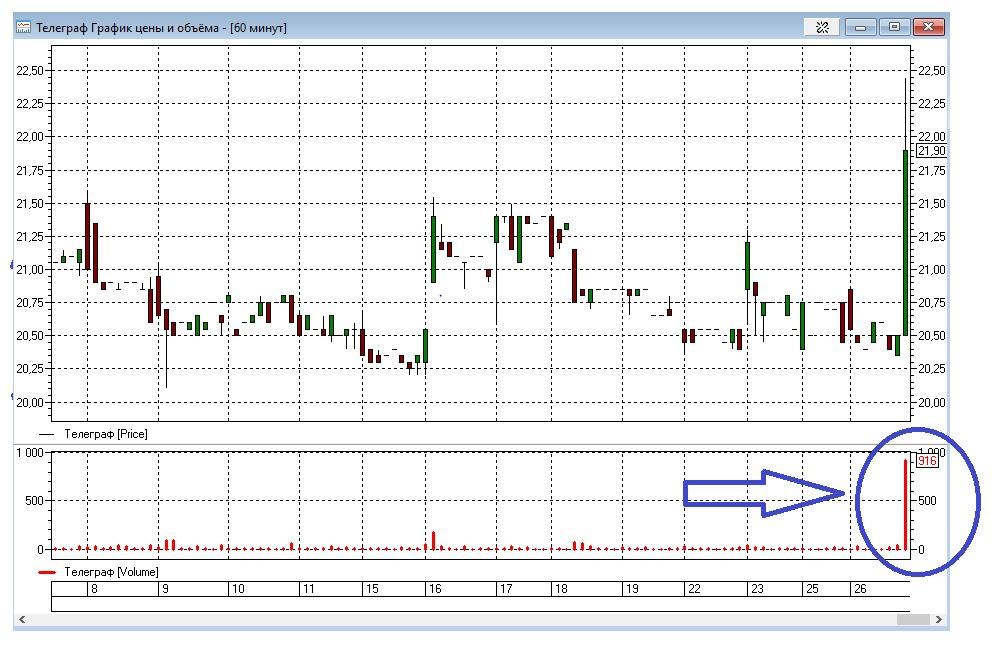Click the current price marker 21,90

[931, 151]
